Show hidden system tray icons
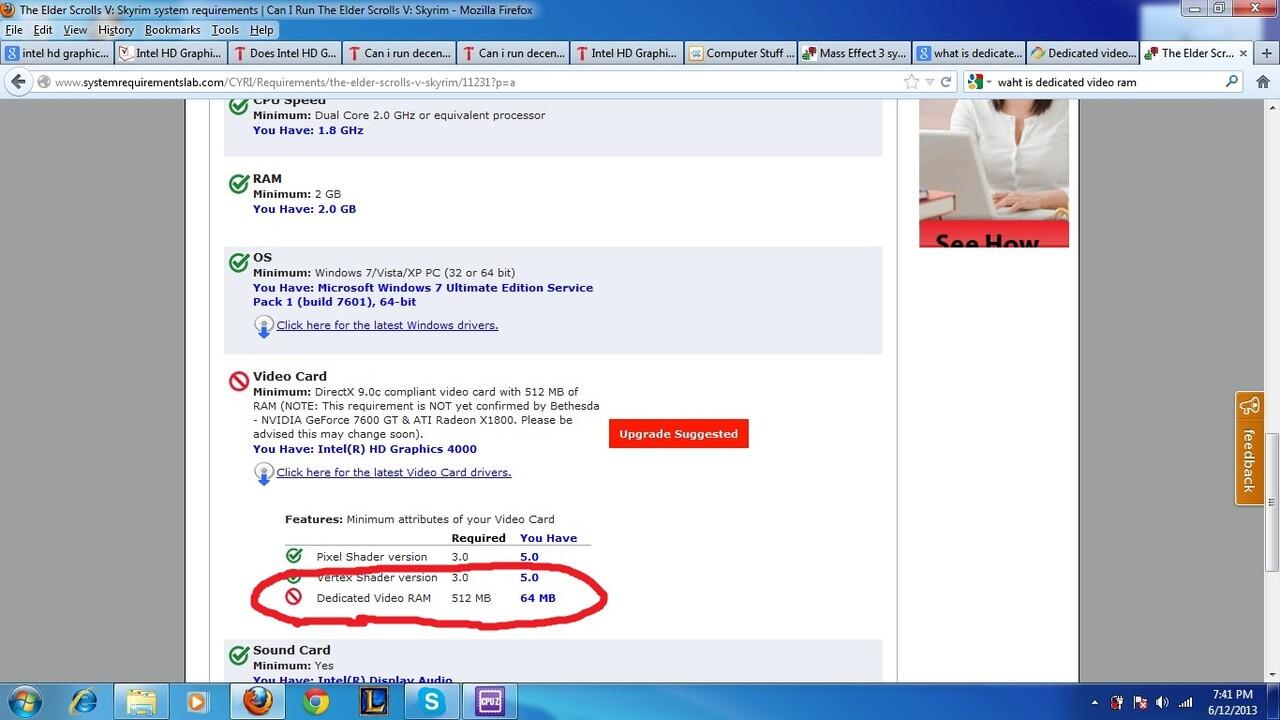 pyautogui.click(x=1095, y=703)
